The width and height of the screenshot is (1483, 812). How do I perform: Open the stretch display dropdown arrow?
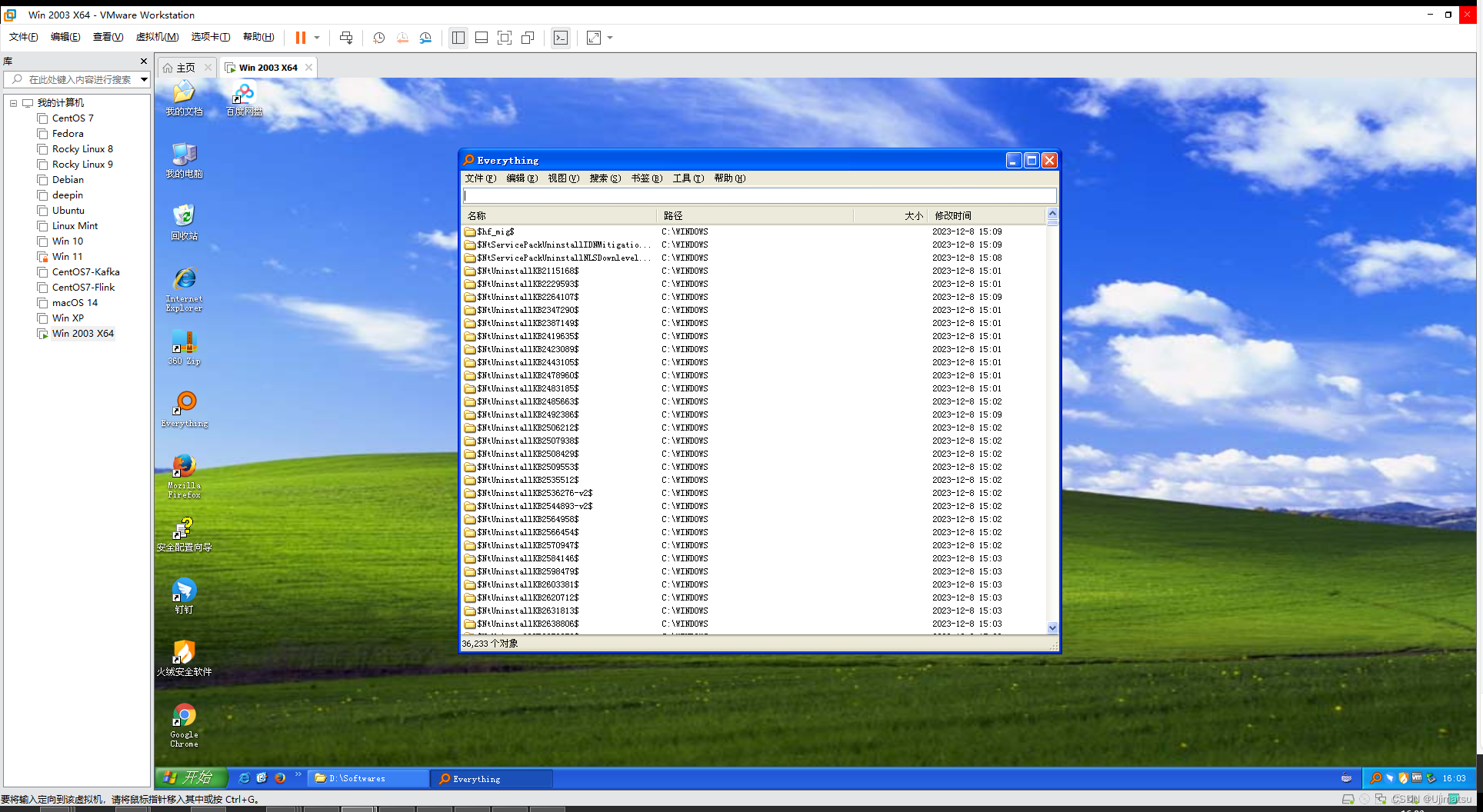click(610, 38)
